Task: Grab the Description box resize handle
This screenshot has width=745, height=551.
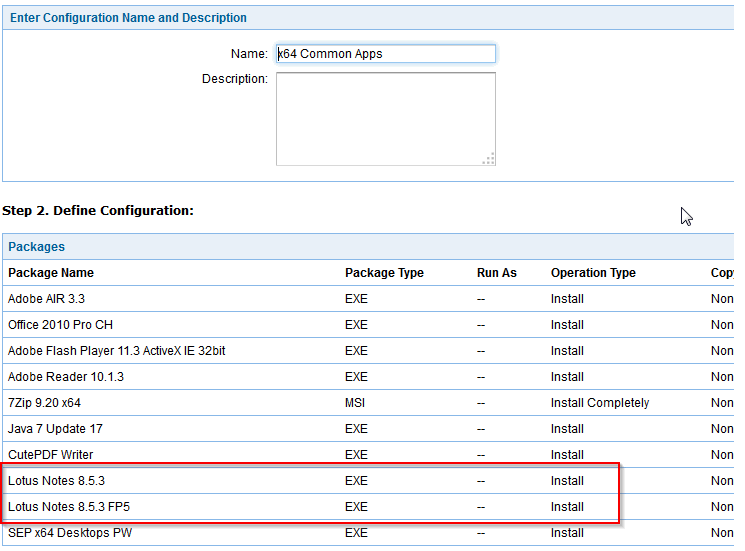Action: [489, 159]
